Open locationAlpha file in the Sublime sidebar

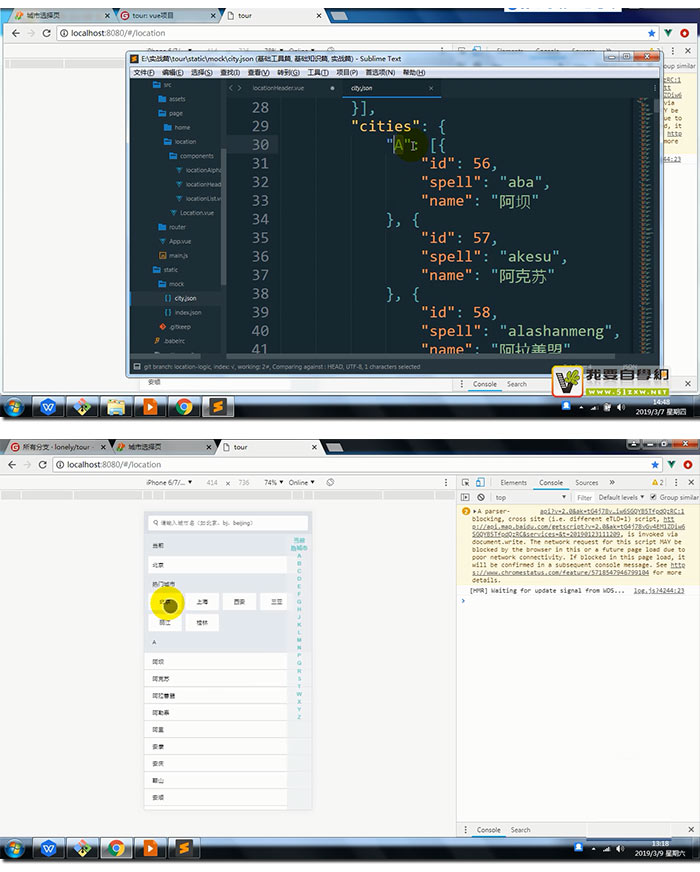(198, 170)
